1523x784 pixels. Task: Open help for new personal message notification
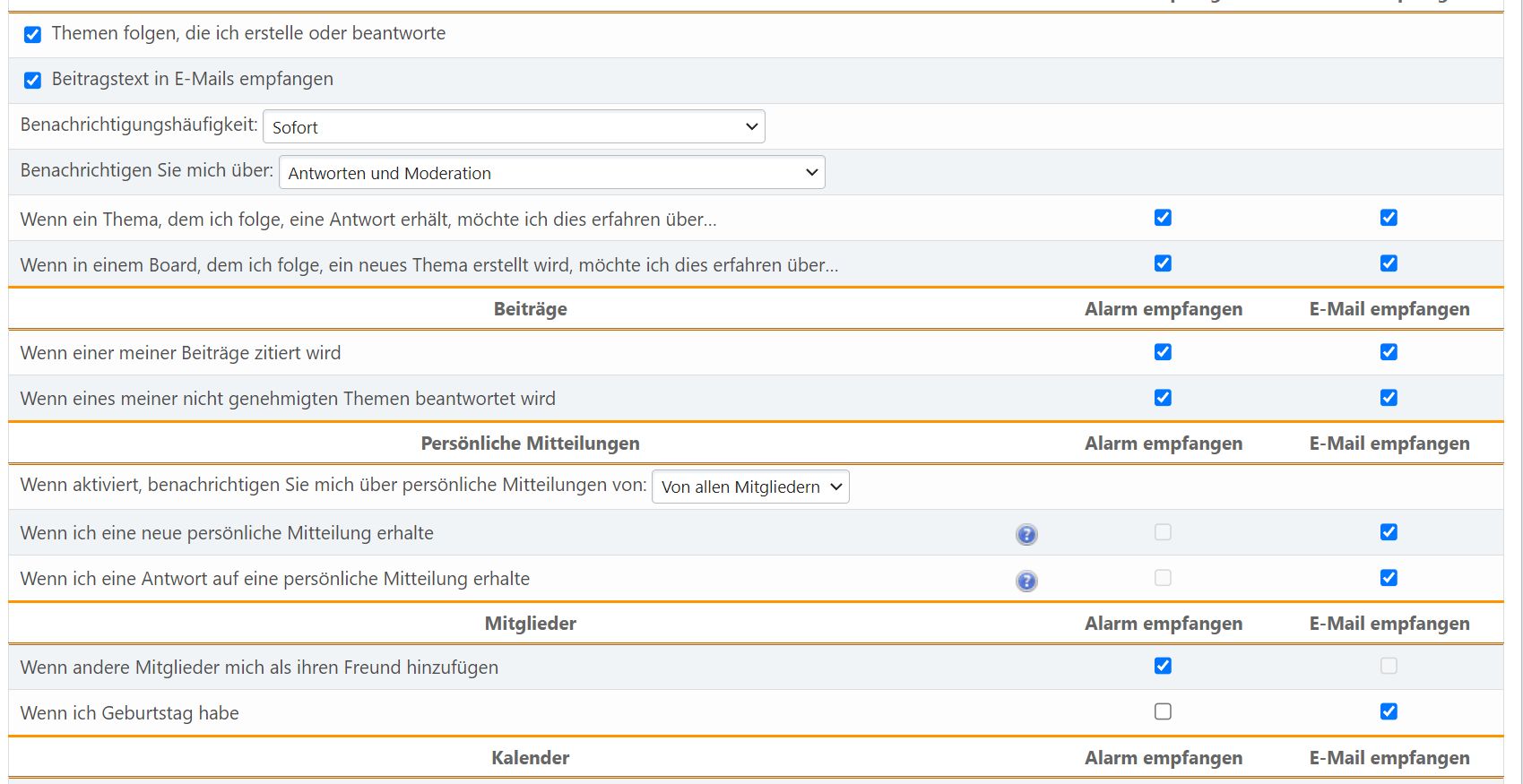[x=1026, y=535]
